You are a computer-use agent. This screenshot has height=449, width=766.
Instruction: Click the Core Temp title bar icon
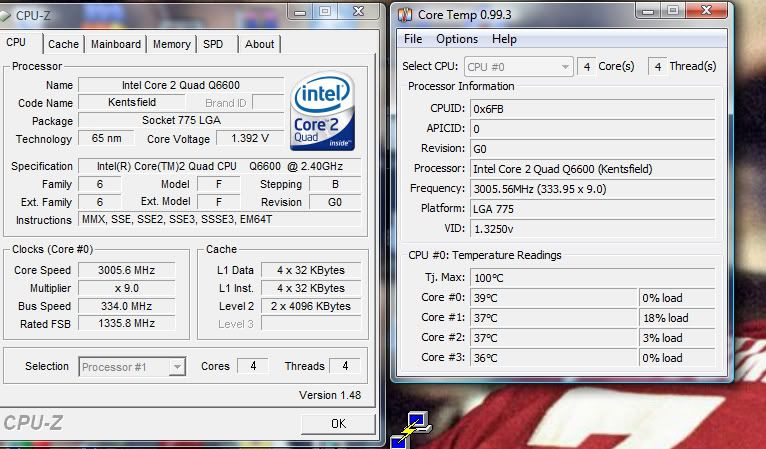pyautogui.click(x=405, y=15)
